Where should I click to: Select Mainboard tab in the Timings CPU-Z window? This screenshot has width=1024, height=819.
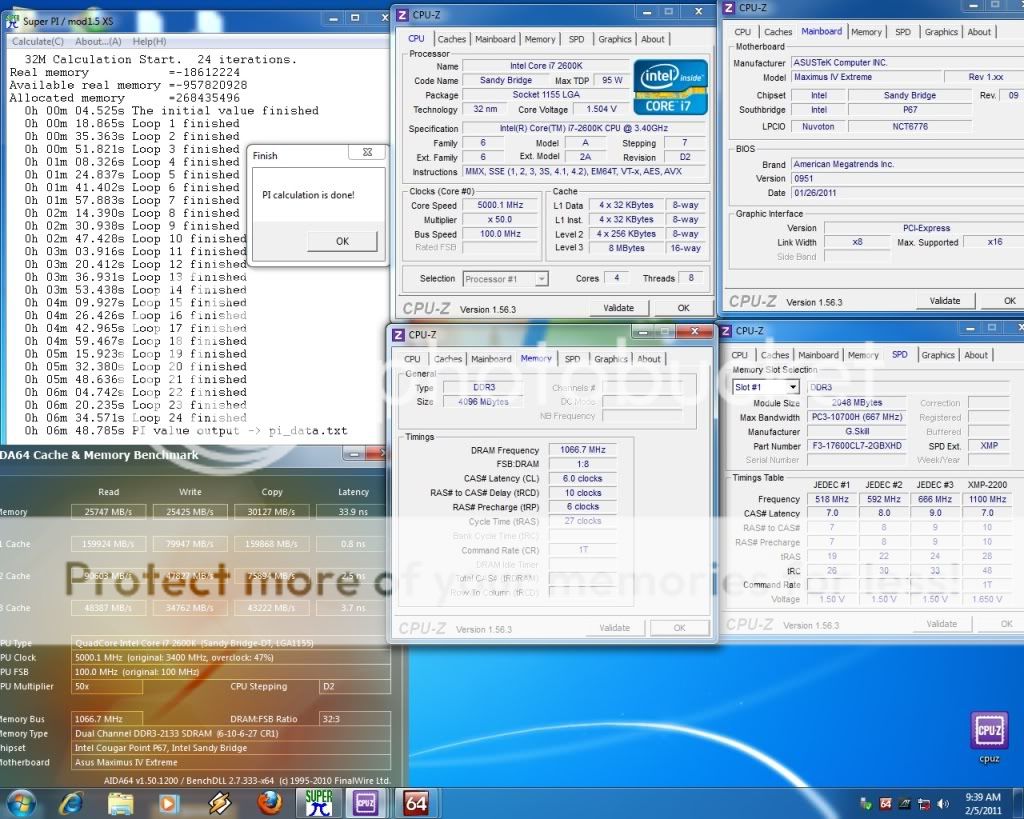(x=491, y=359)
